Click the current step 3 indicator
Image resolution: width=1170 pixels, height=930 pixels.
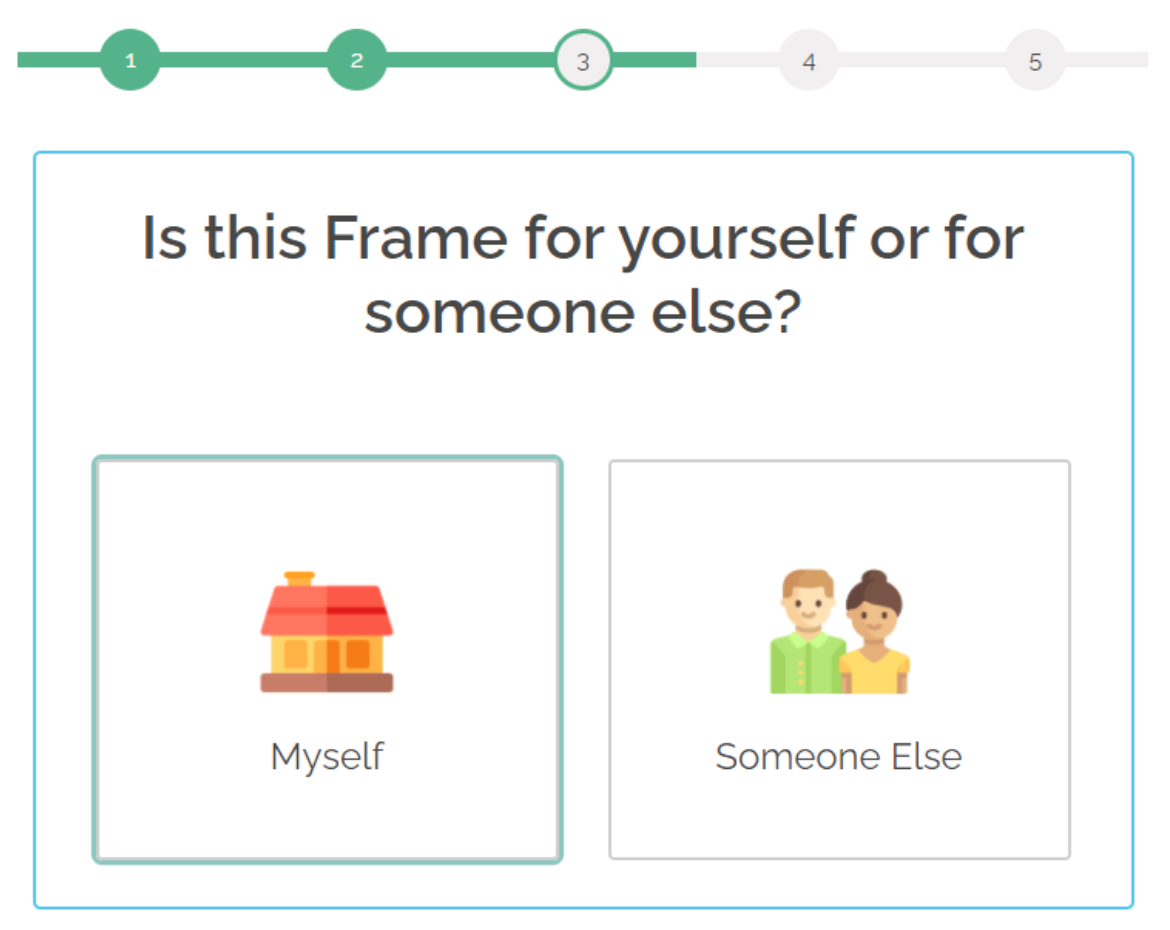583,60
